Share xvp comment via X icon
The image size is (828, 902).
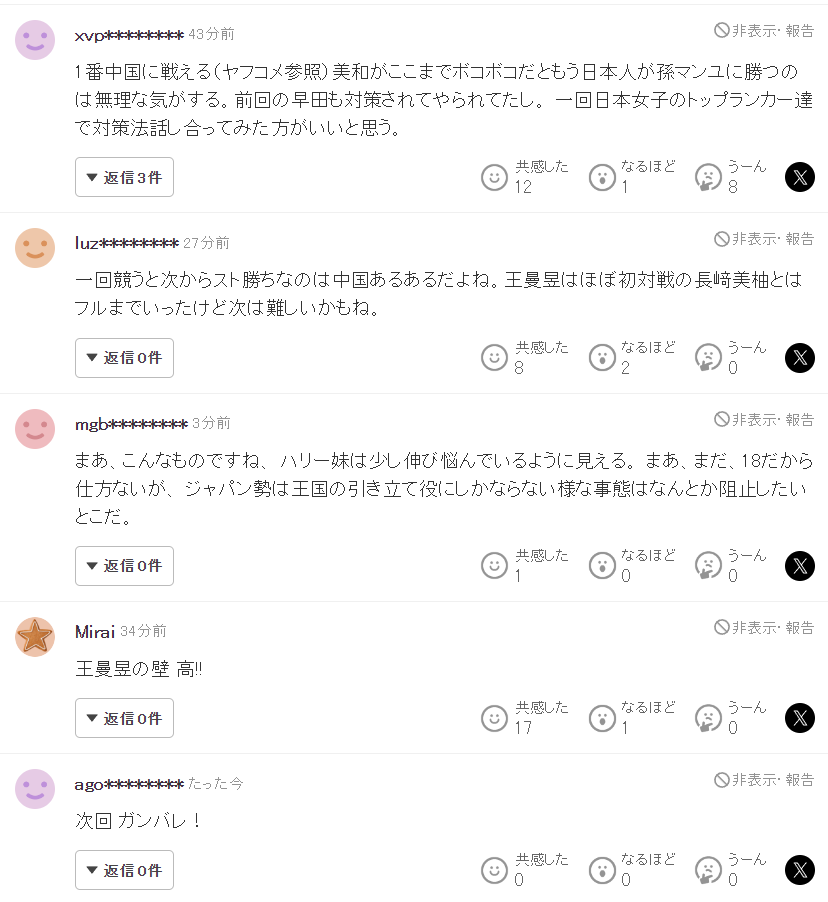[800, 177]
